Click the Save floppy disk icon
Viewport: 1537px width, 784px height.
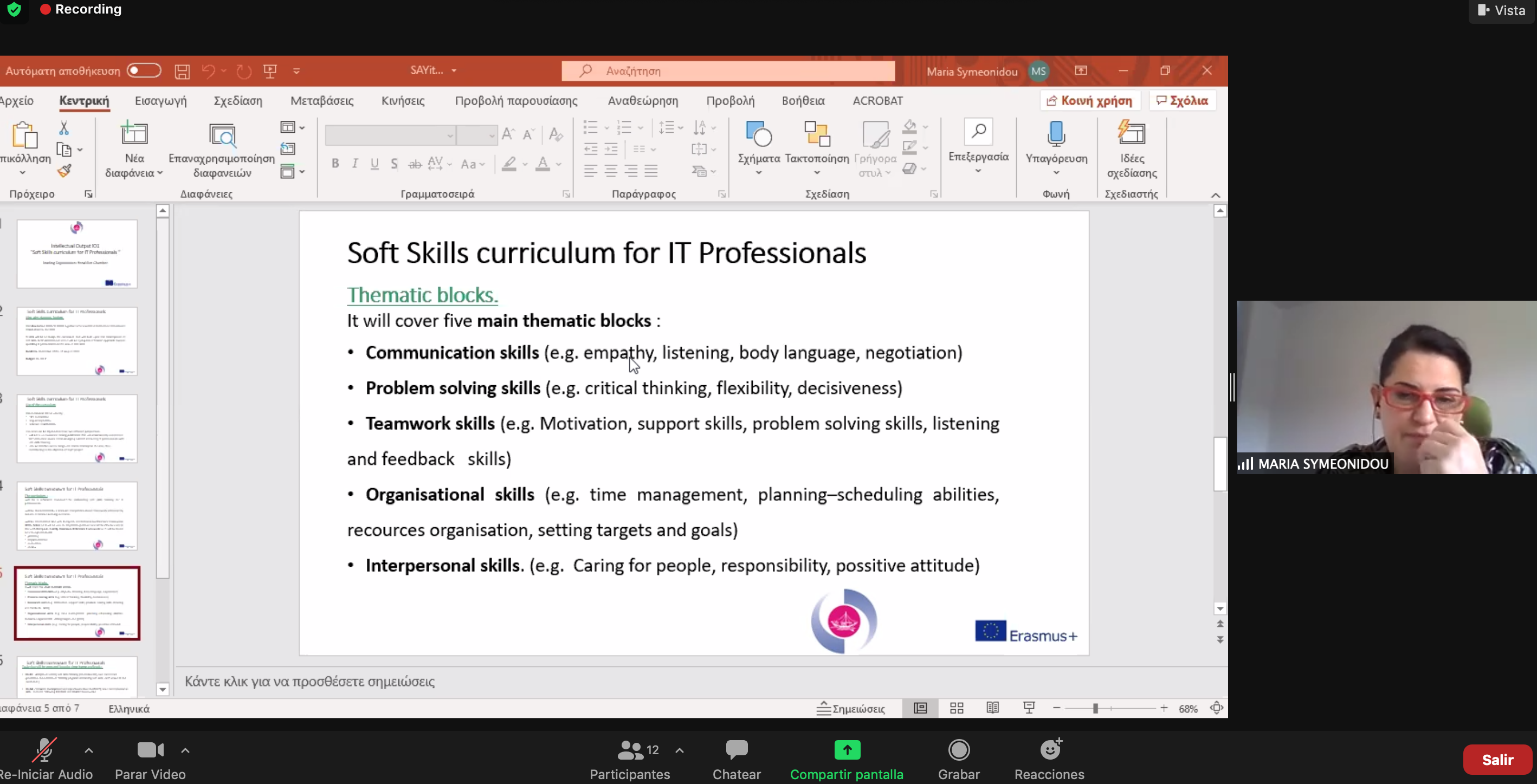click(x=182, y=72)
